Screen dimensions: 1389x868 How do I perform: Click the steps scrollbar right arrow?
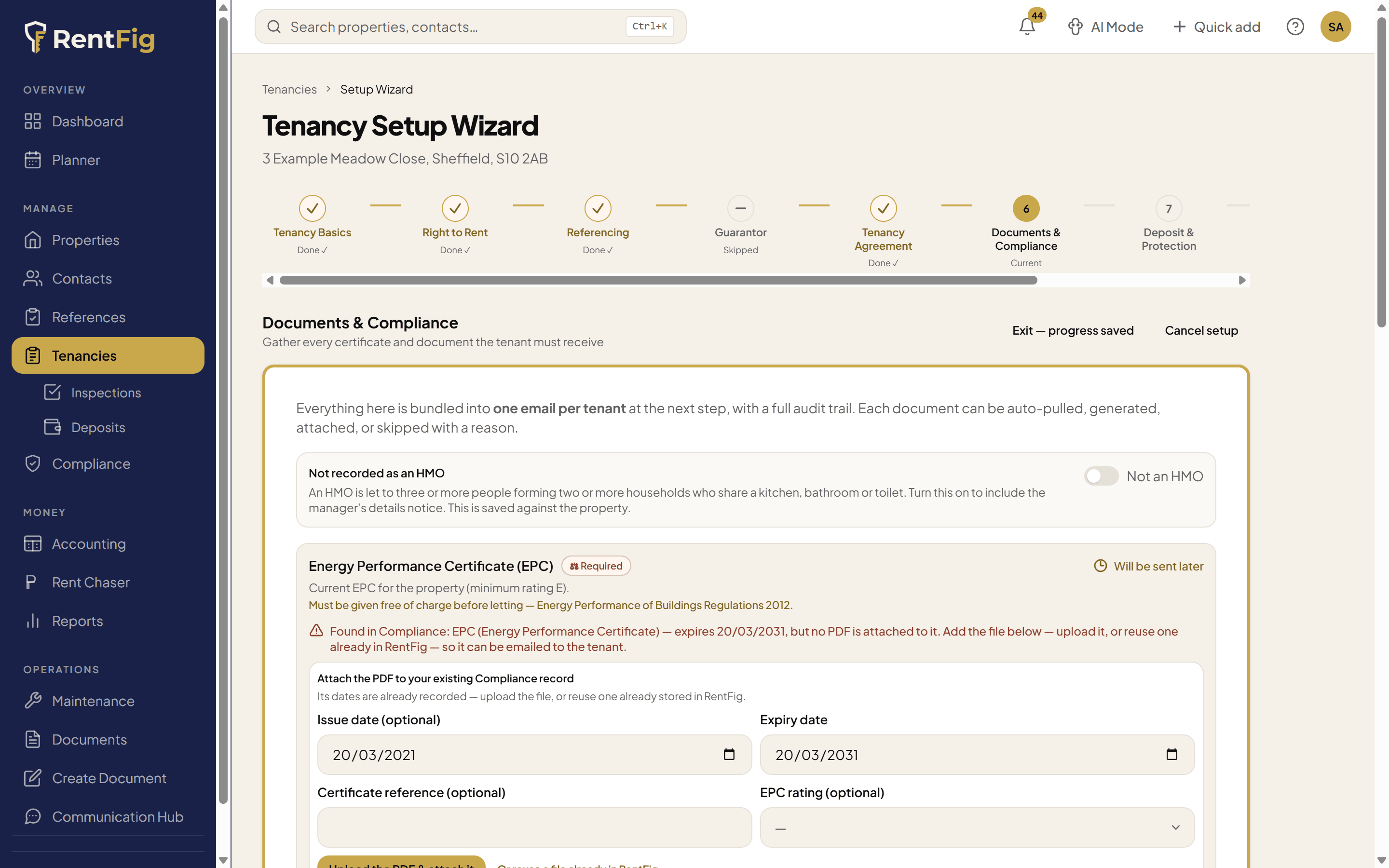tap(1241, 280)
